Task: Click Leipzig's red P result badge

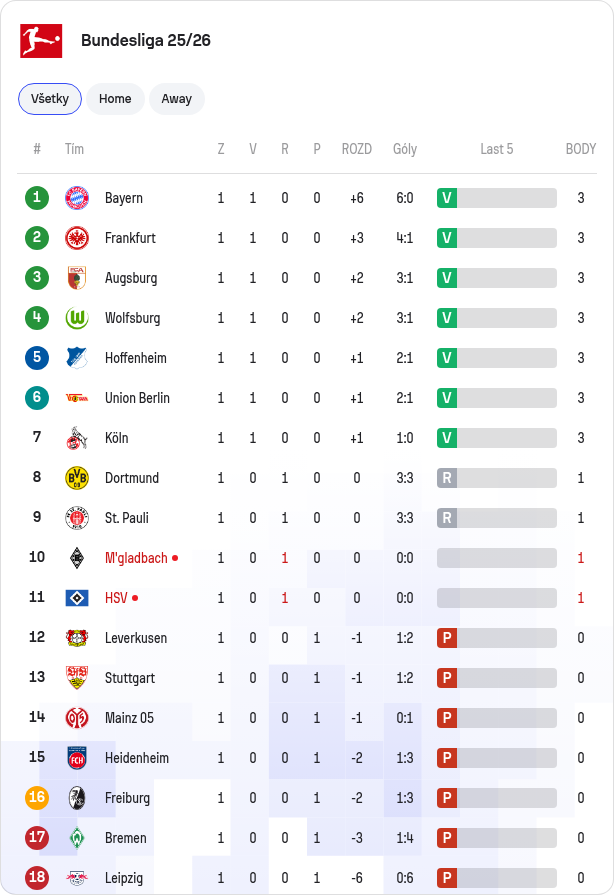Action: point(447,877)
